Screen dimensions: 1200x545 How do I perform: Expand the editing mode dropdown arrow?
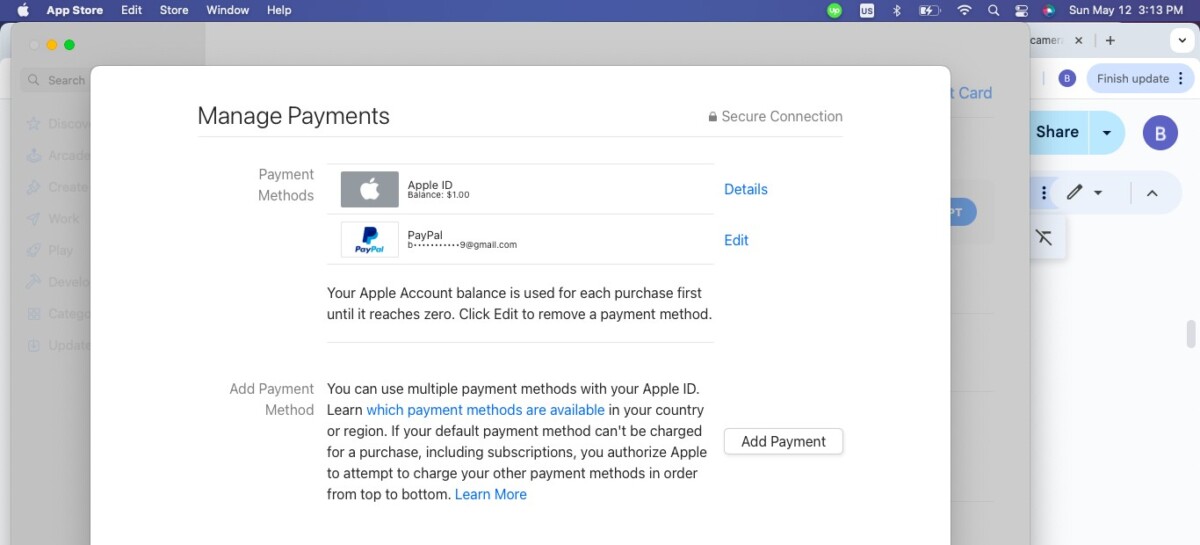[x=1098, y=193]
